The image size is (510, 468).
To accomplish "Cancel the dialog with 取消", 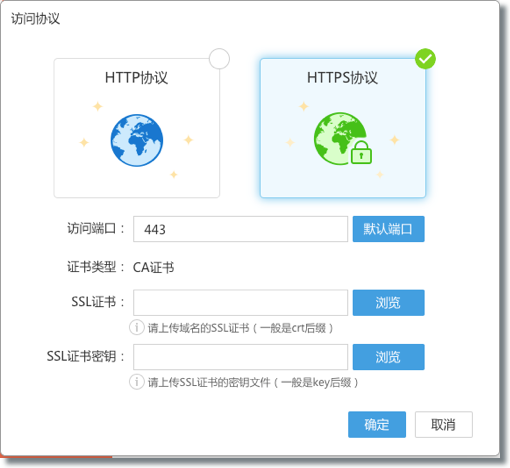I will point(444,424).
